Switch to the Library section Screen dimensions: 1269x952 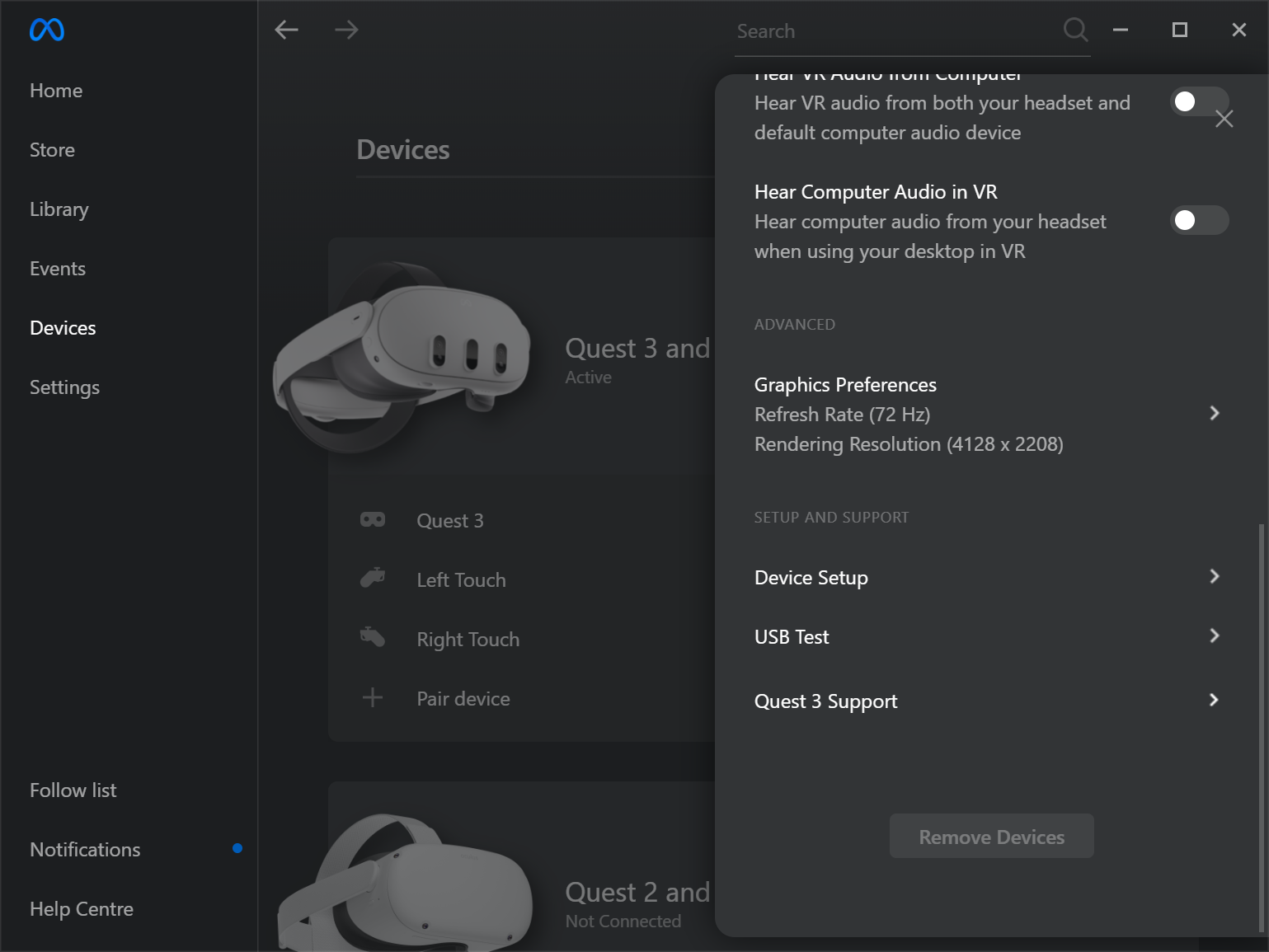pos(59,209)
